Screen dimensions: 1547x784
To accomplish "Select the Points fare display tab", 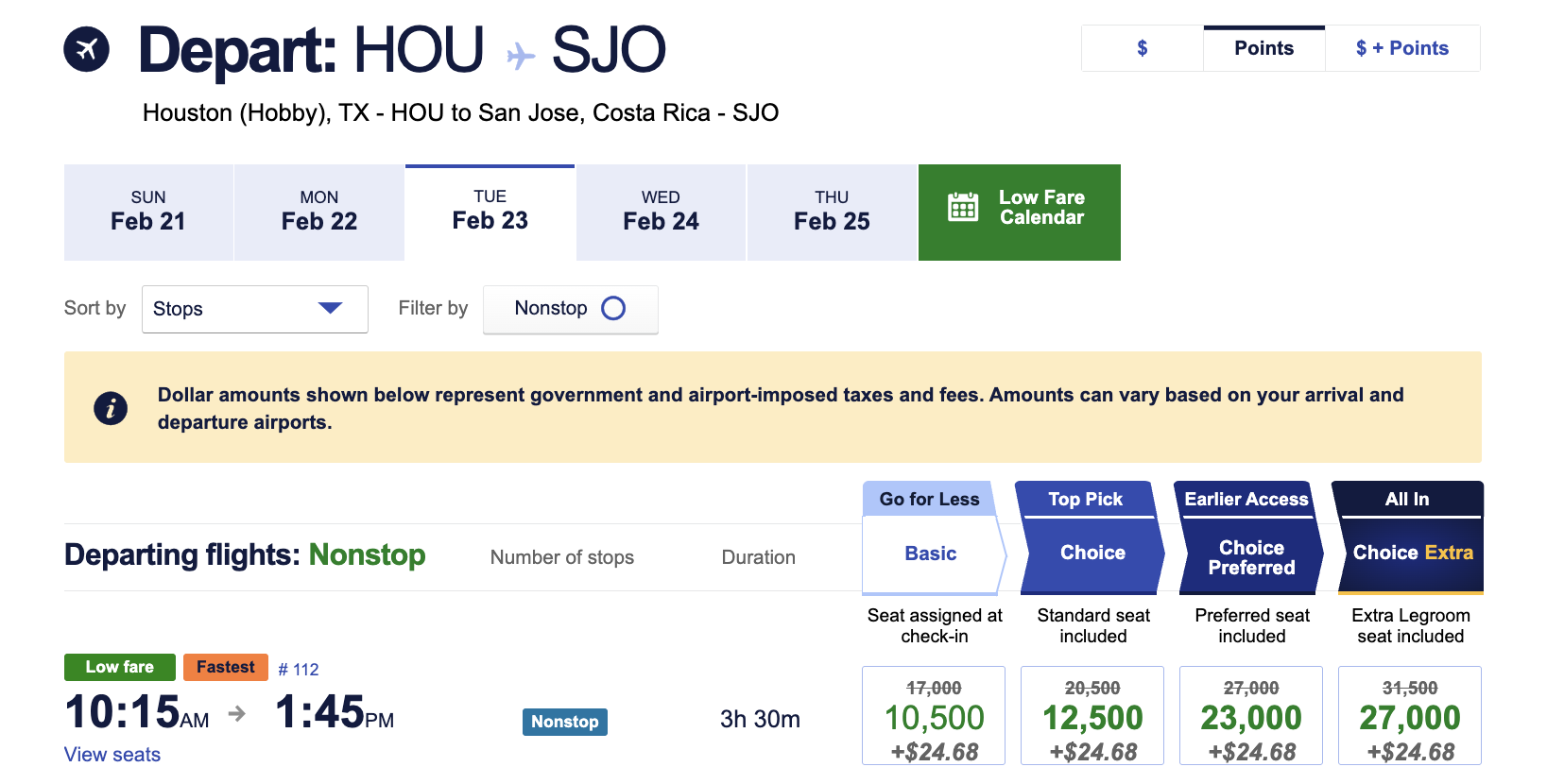I will (x=1264, y=48).
